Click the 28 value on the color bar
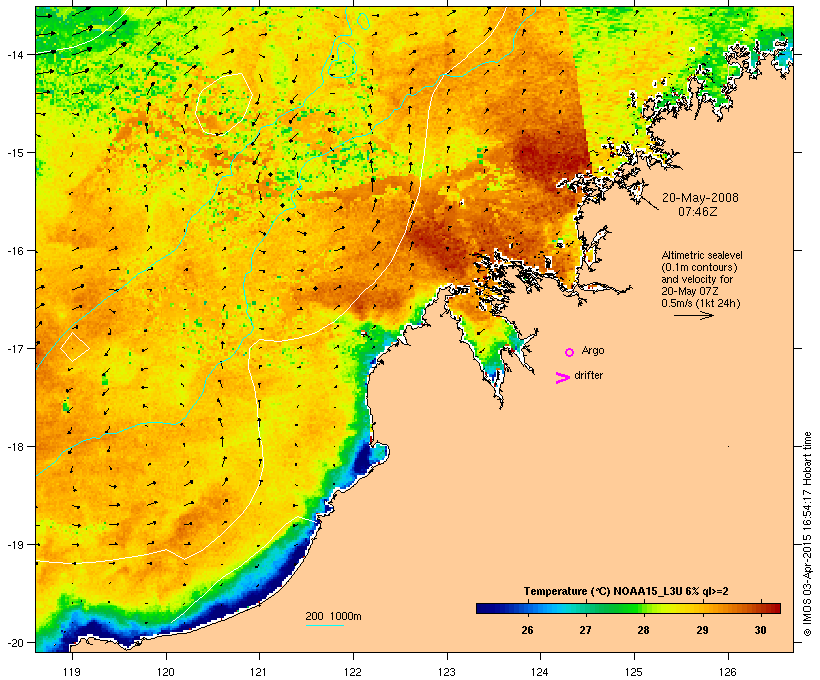Image resolution: width=820 pixels, height=680 pixels. point(643,630)
